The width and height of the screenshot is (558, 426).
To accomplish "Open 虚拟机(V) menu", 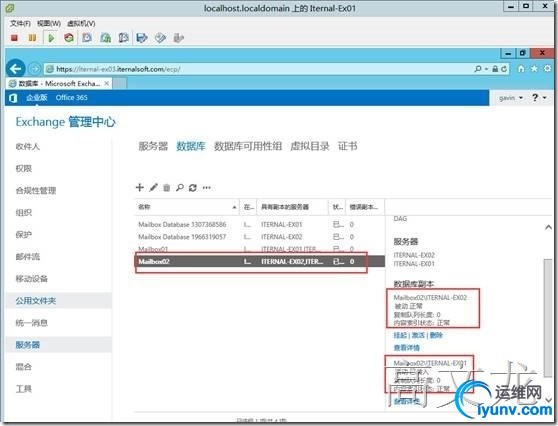I will 81,23.
